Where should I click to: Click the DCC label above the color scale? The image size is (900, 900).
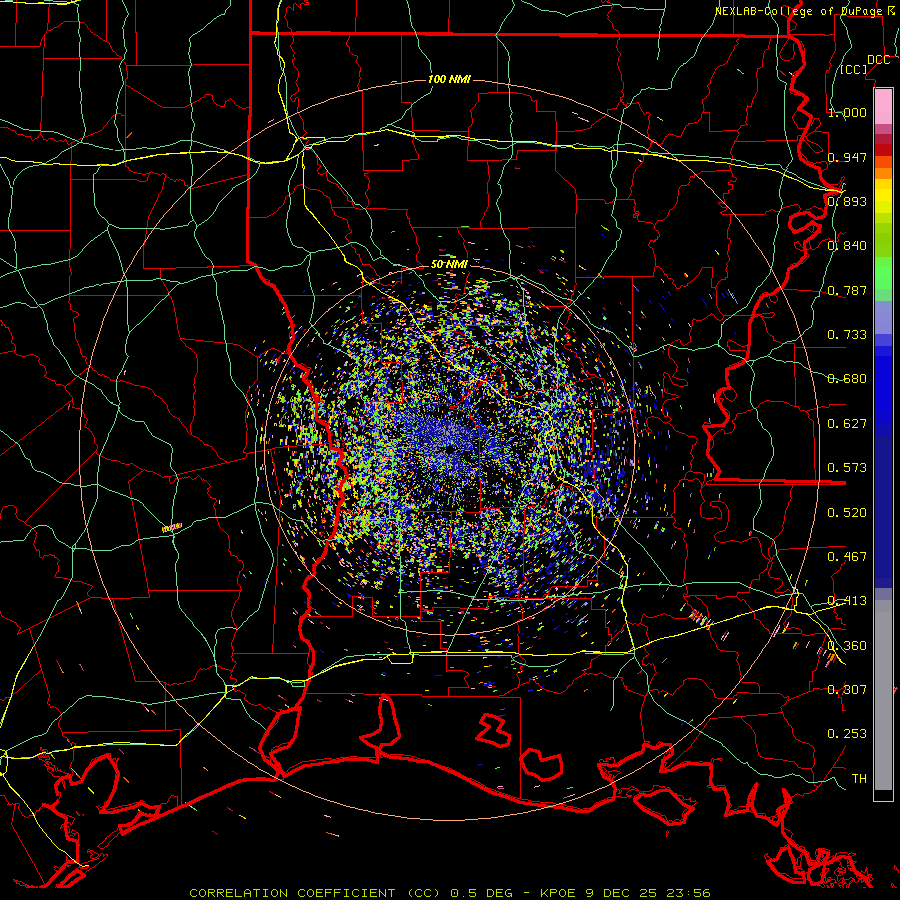coord(878,60)
